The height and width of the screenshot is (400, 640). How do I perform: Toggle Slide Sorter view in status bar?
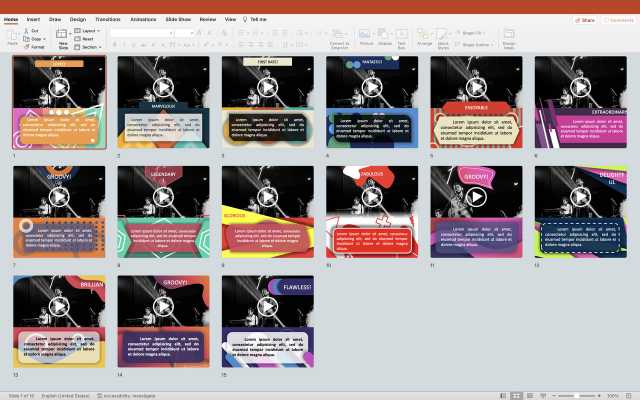[515, 396]
